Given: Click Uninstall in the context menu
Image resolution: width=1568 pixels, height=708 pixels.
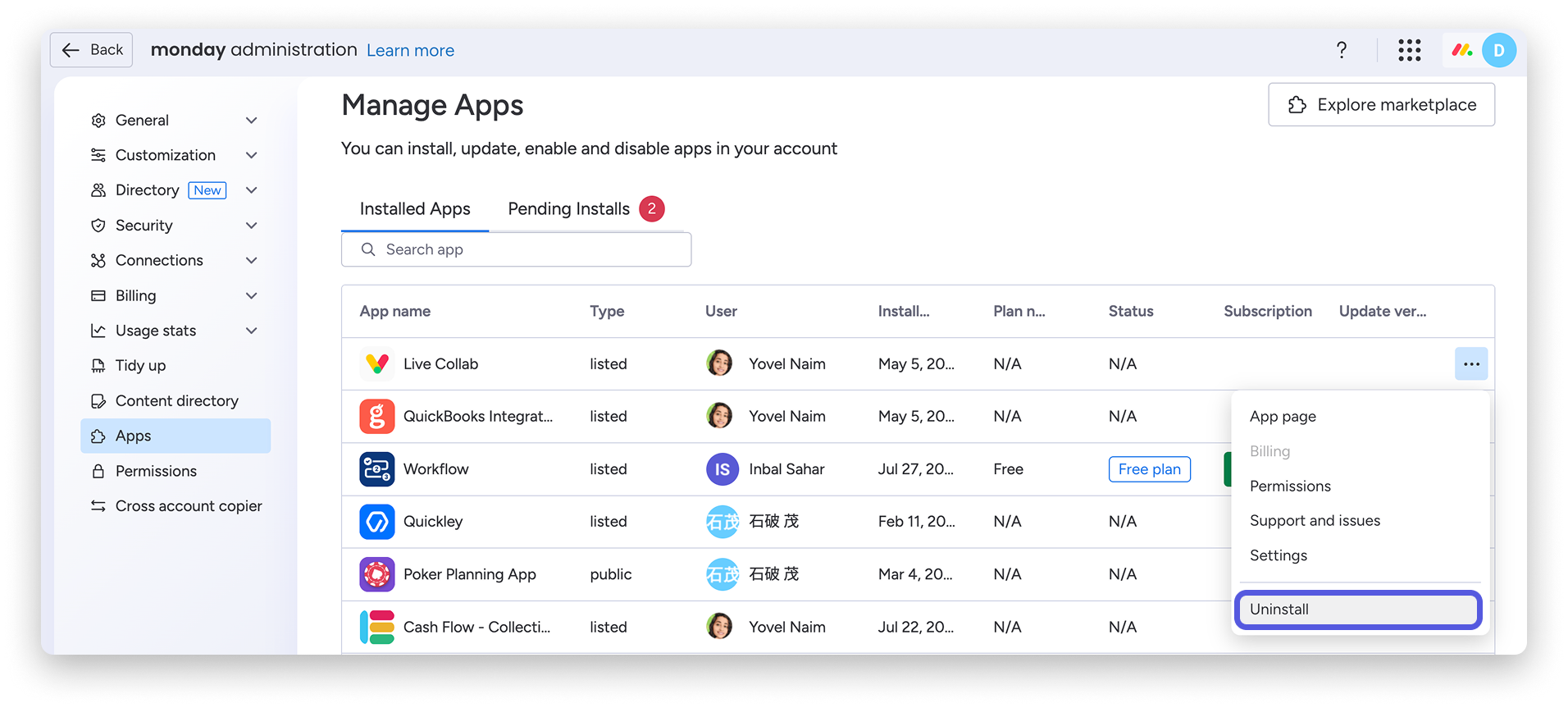Looking at the screenshot, I should pyautogui.click(x=1358, y=610).
